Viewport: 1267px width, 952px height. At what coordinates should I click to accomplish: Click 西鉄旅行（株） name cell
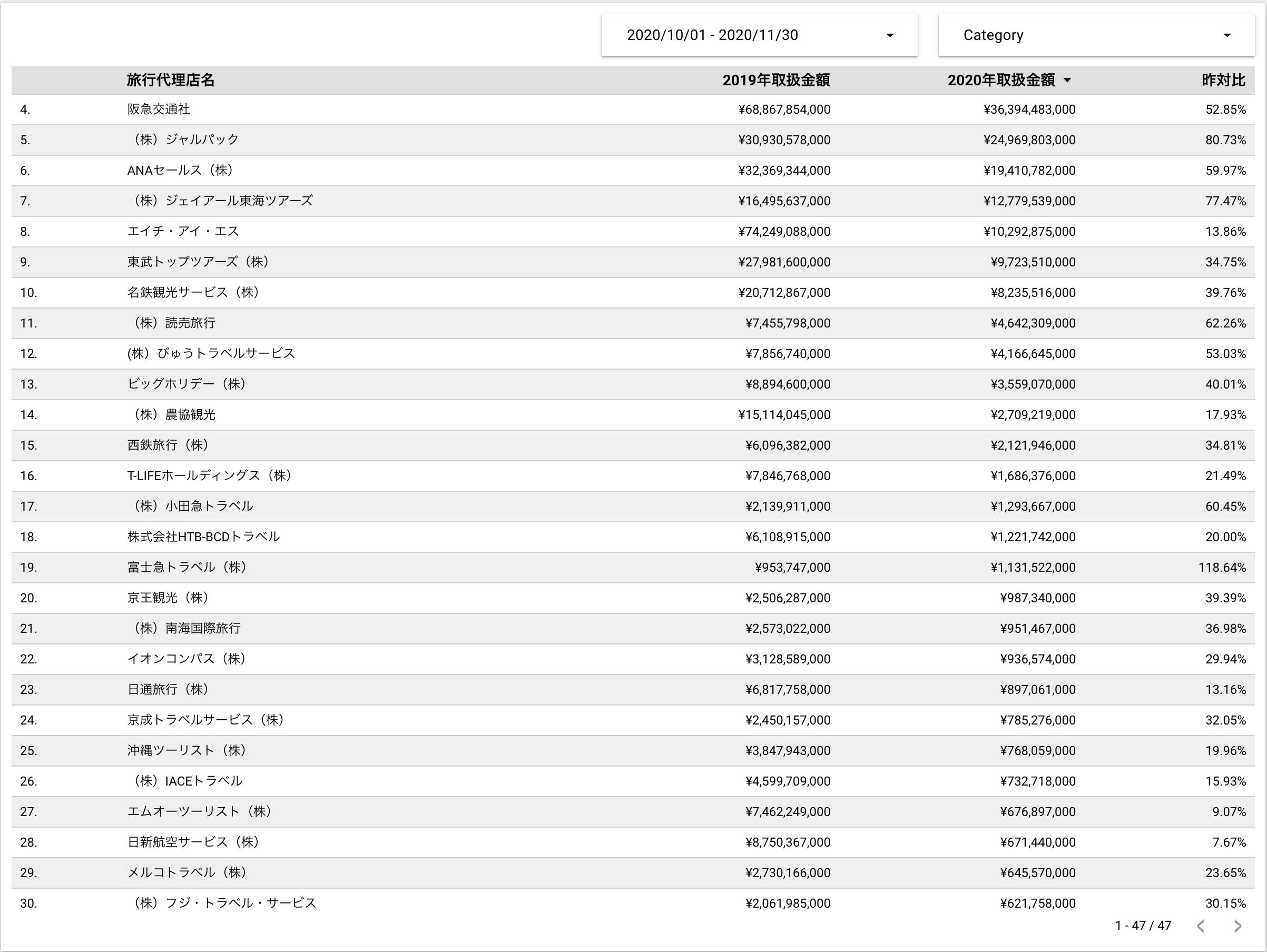tap(169, 445)
